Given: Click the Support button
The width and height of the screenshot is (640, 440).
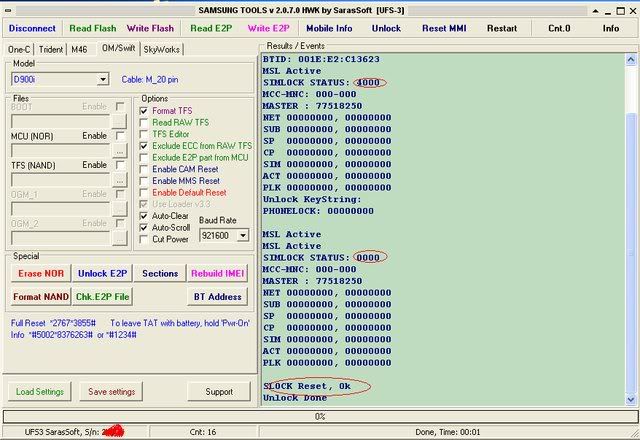Looking at the screenshot, I should tap(219, 391).
